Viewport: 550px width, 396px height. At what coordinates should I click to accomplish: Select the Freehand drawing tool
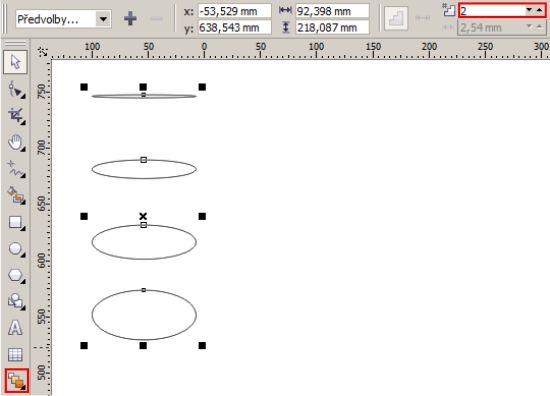(x=15, y=169)
